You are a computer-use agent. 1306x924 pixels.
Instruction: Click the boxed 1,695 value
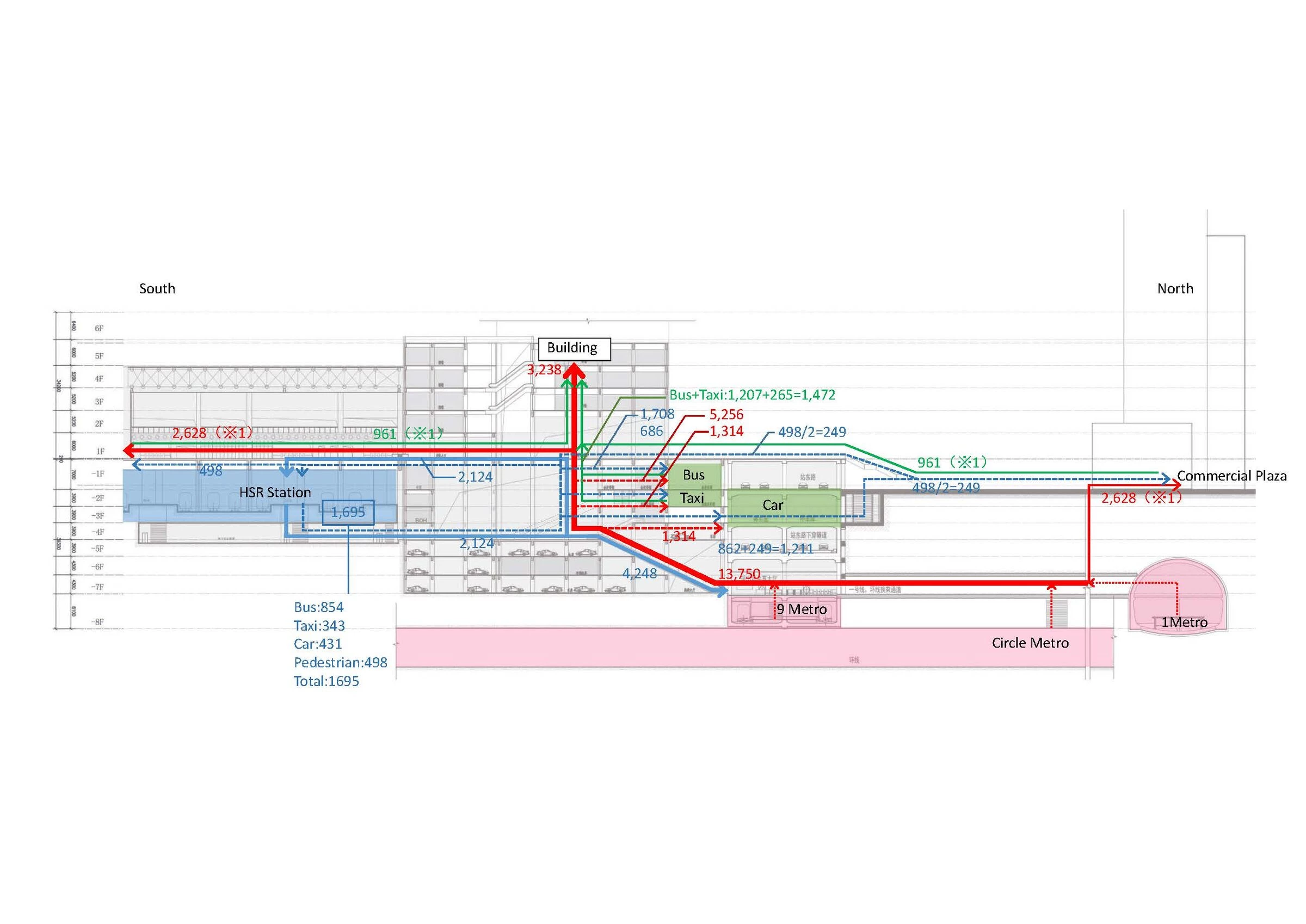[x=348, y=512]
